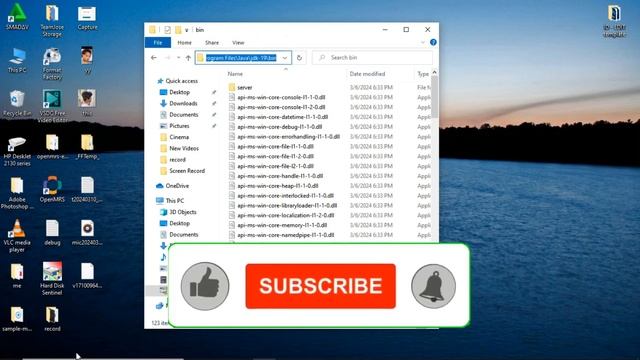Viewport: 640px width, 360px height.
Task: Sort files by Type column
Action: 423,74
